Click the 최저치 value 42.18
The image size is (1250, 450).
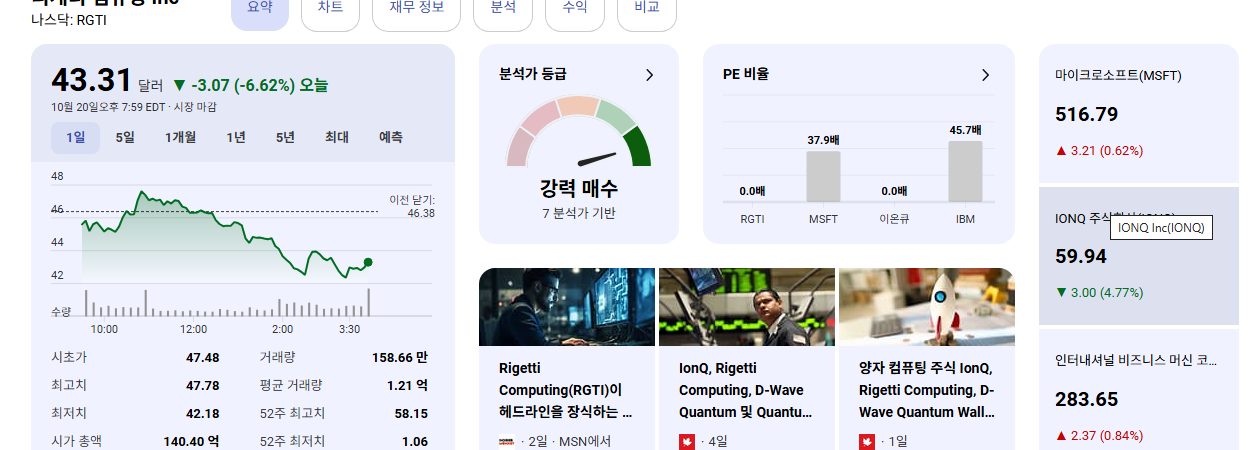[x=202, y=413]
